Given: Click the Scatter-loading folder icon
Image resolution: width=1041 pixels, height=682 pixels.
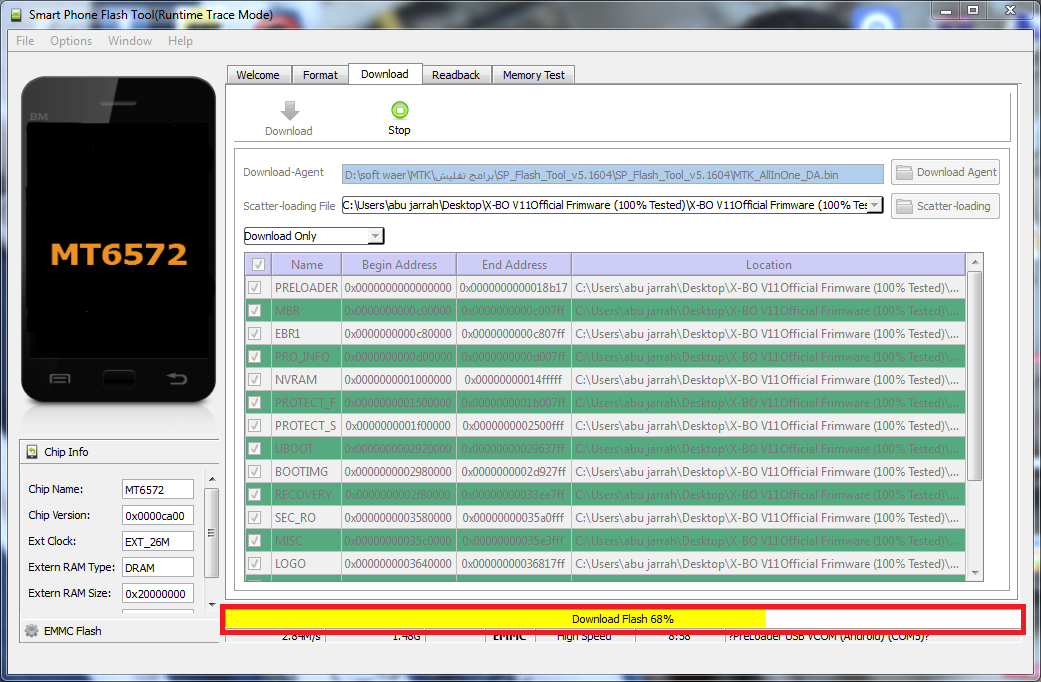Looking at the screenshot, I should (904, 207).
